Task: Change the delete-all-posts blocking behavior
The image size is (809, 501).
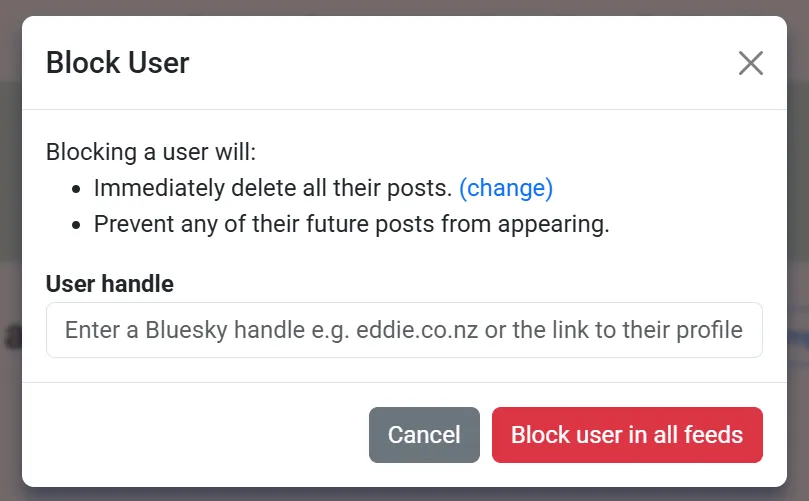Action: tap(505, 188)
